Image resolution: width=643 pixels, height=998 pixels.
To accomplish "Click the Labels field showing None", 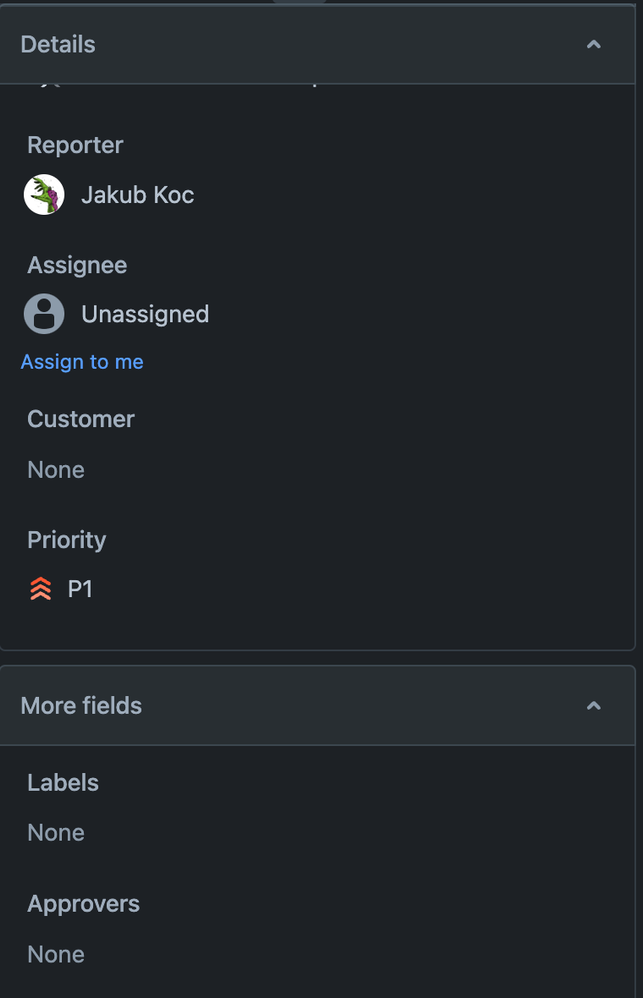I will coord(55,832).
